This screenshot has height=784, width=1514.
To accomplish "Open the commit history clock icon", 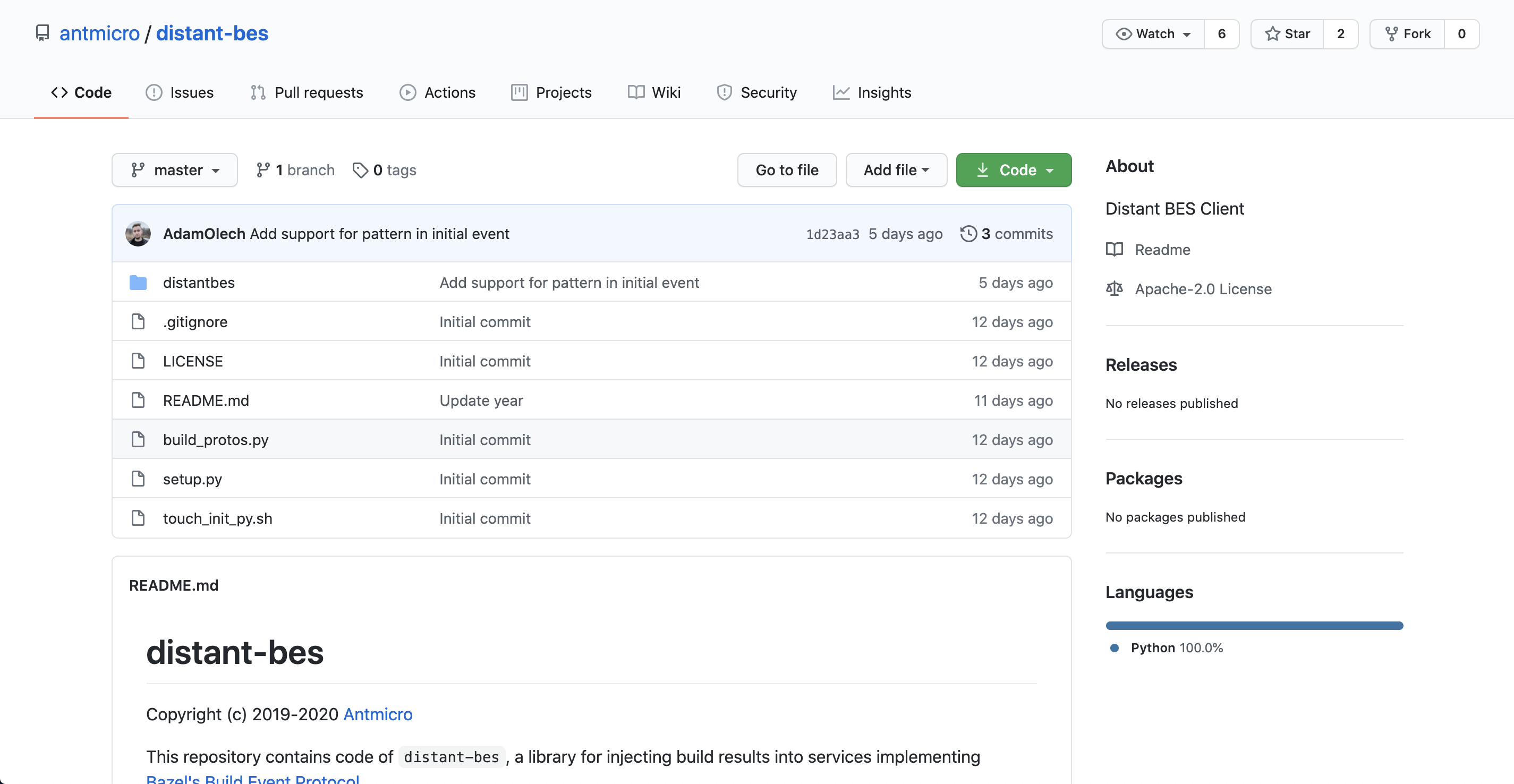I will [x=968, y=234].
